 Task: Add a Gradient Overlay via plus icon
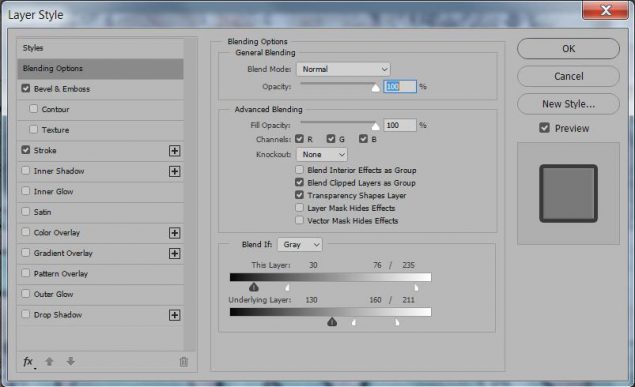[x=175, y=254]
